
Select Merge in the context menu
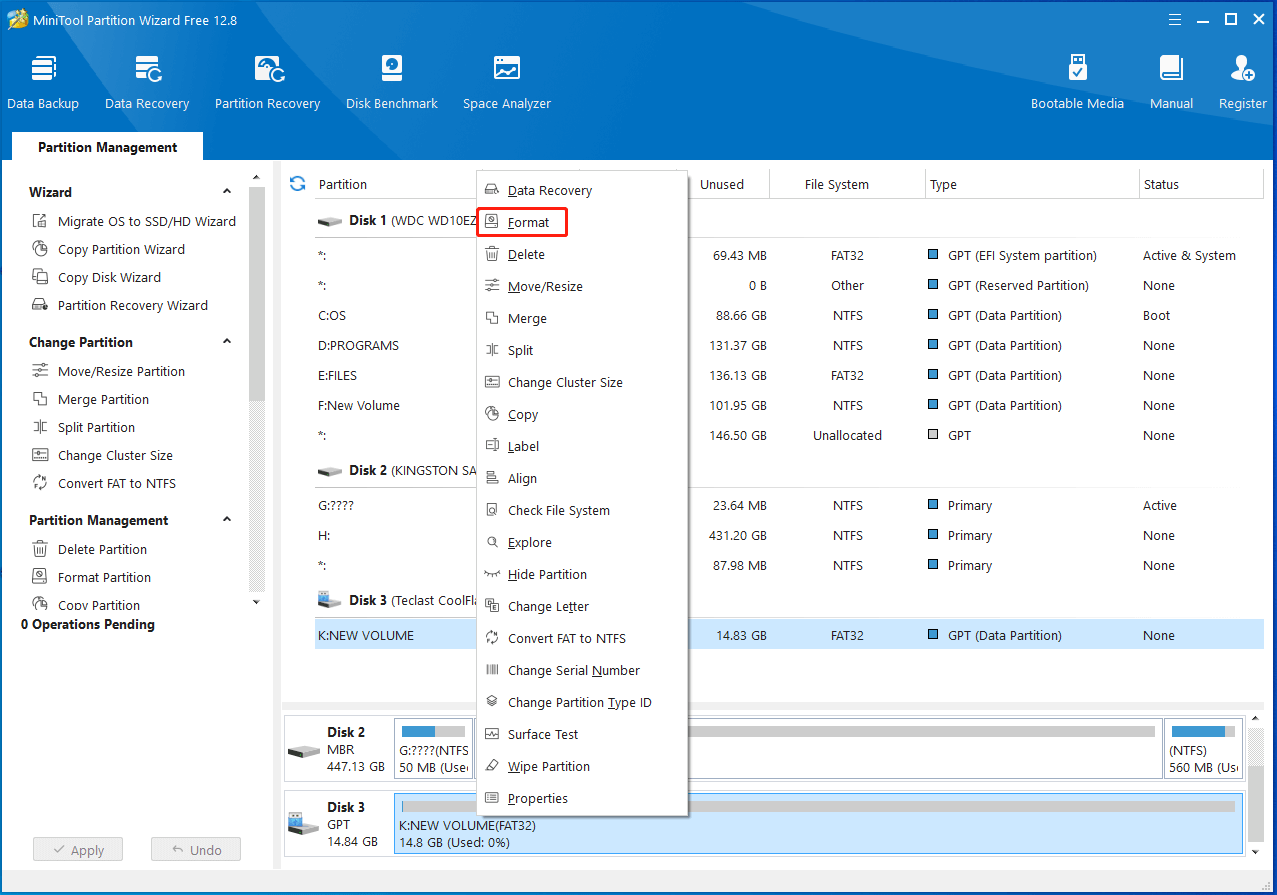(x=581, y=318)
